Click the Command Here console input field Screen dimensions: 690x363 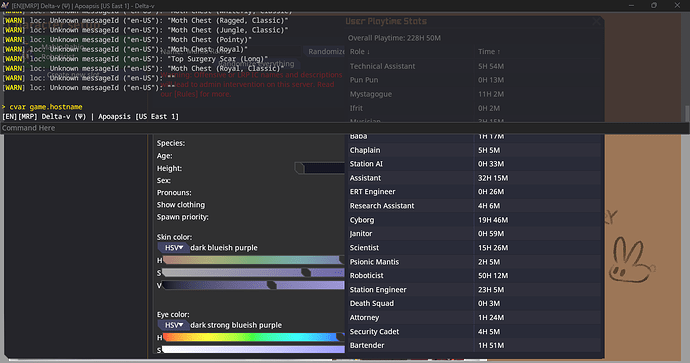pos(345,128)
